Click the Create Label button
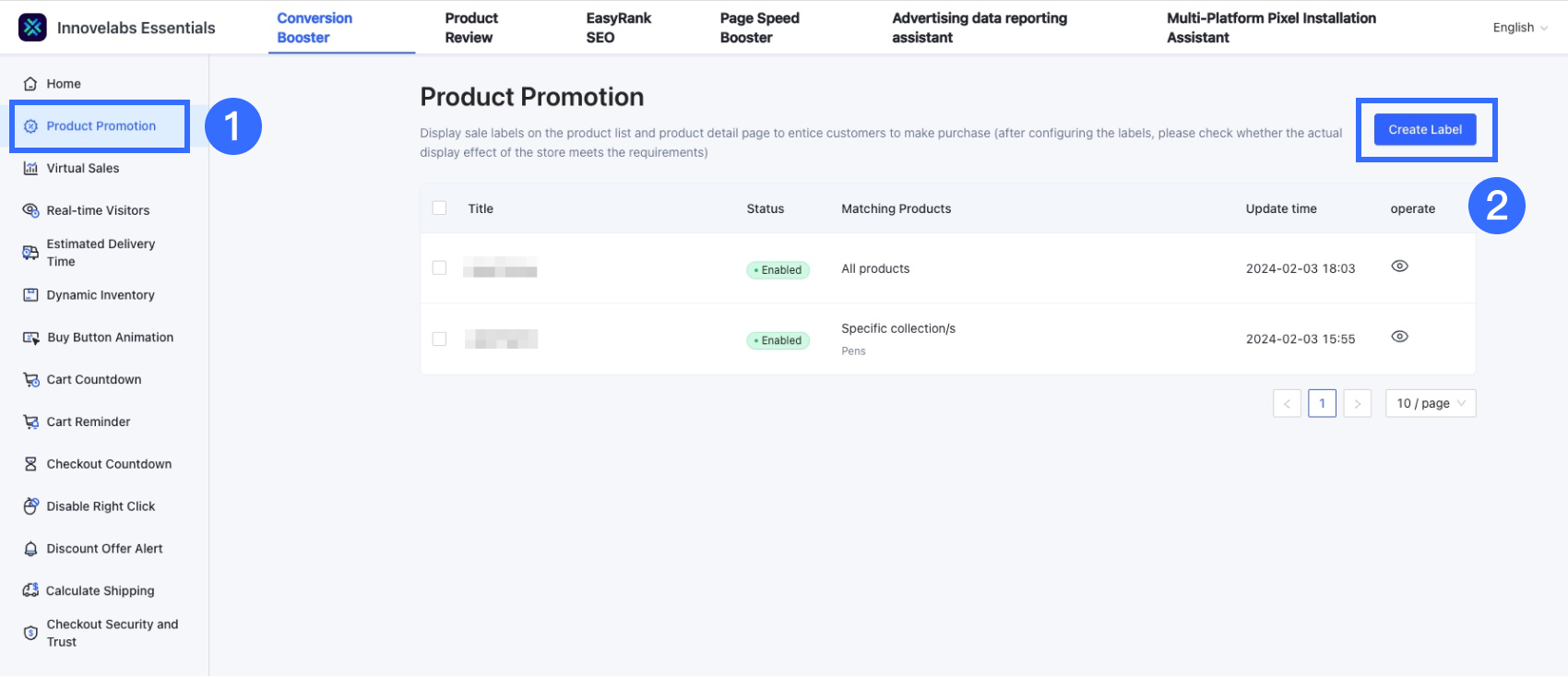This screenshot has height=677, width=1568. pos(1425,130)
